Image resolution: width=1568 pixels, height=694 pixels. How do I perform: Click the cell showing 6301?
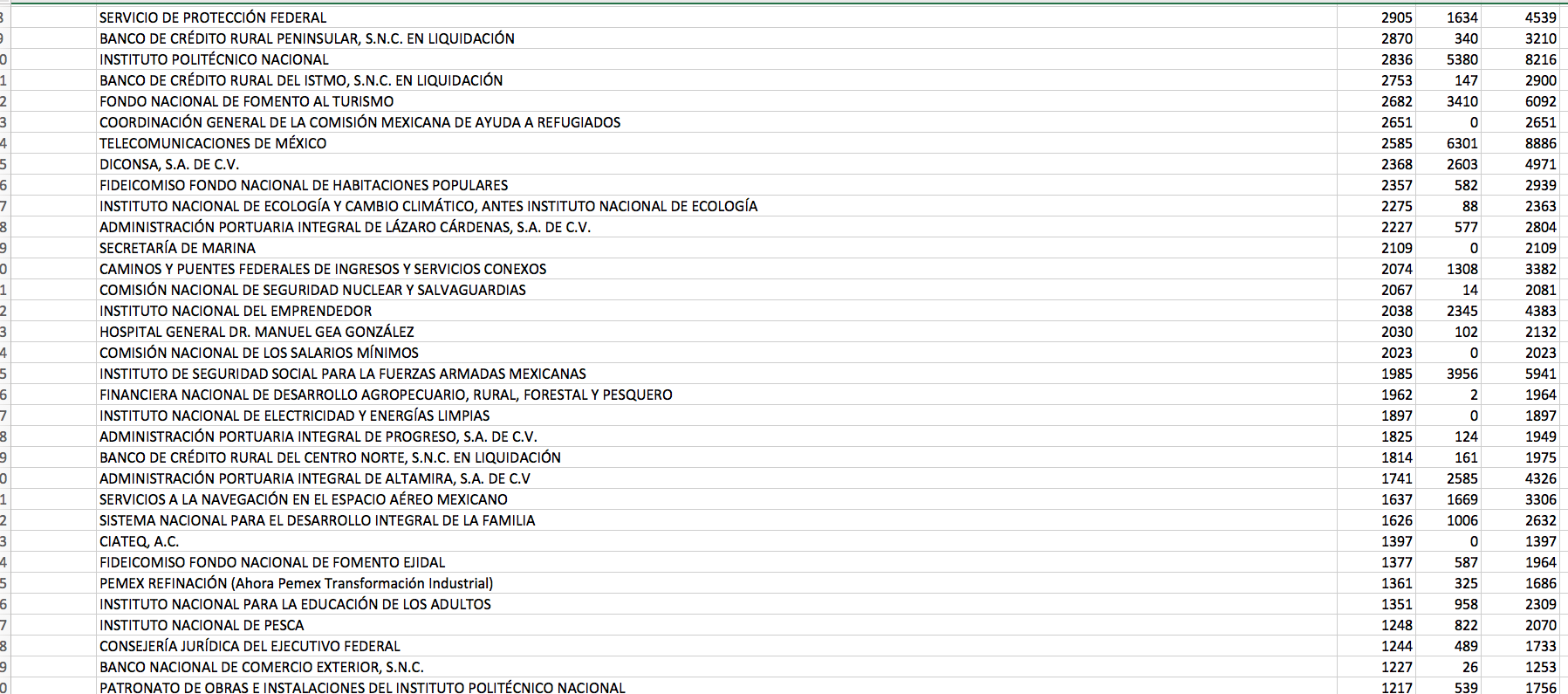coord(1462,143)
